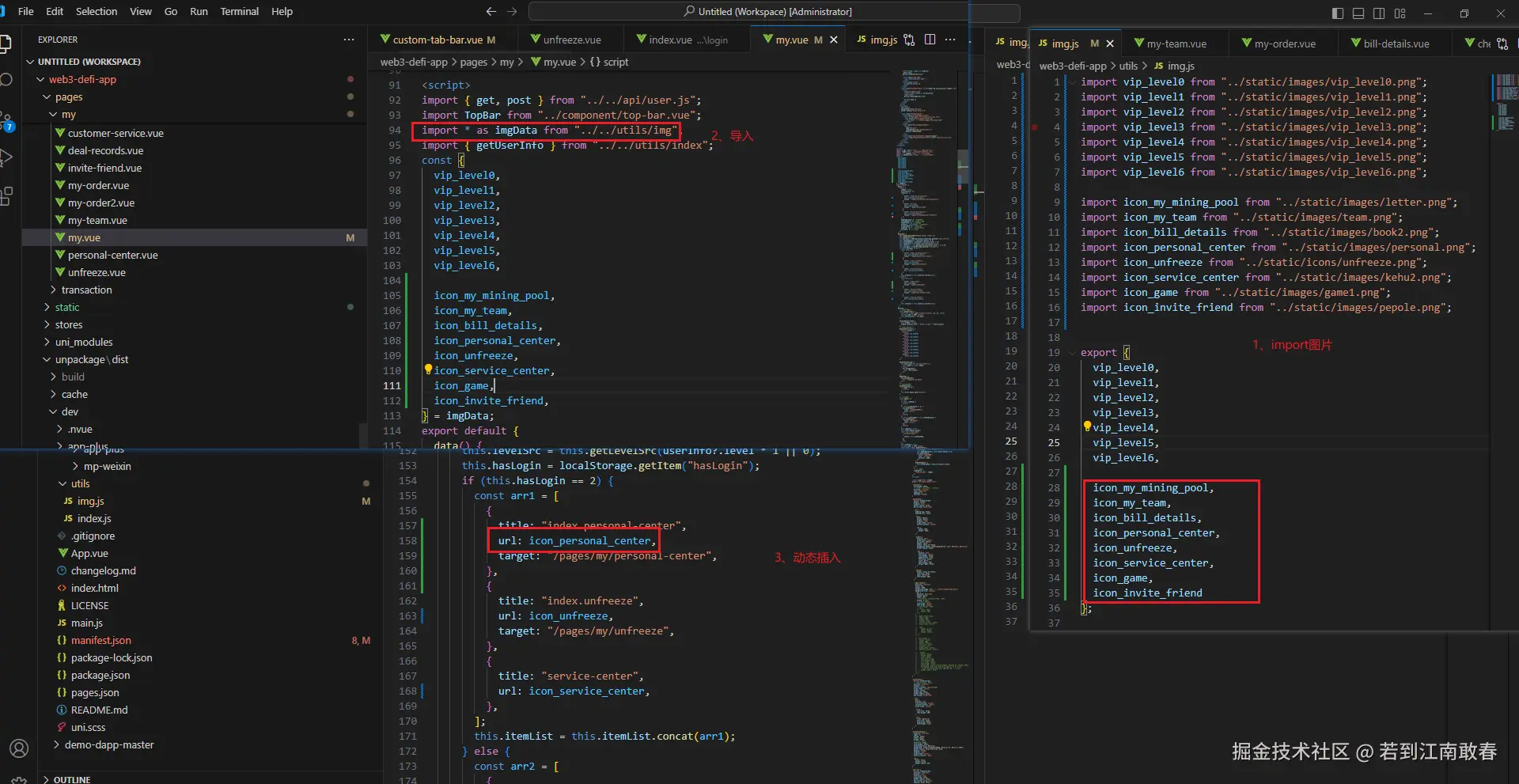This screenshot has height=784, width=1519.
Task: Expand the stores folder
Action: (x=47, y=324)
